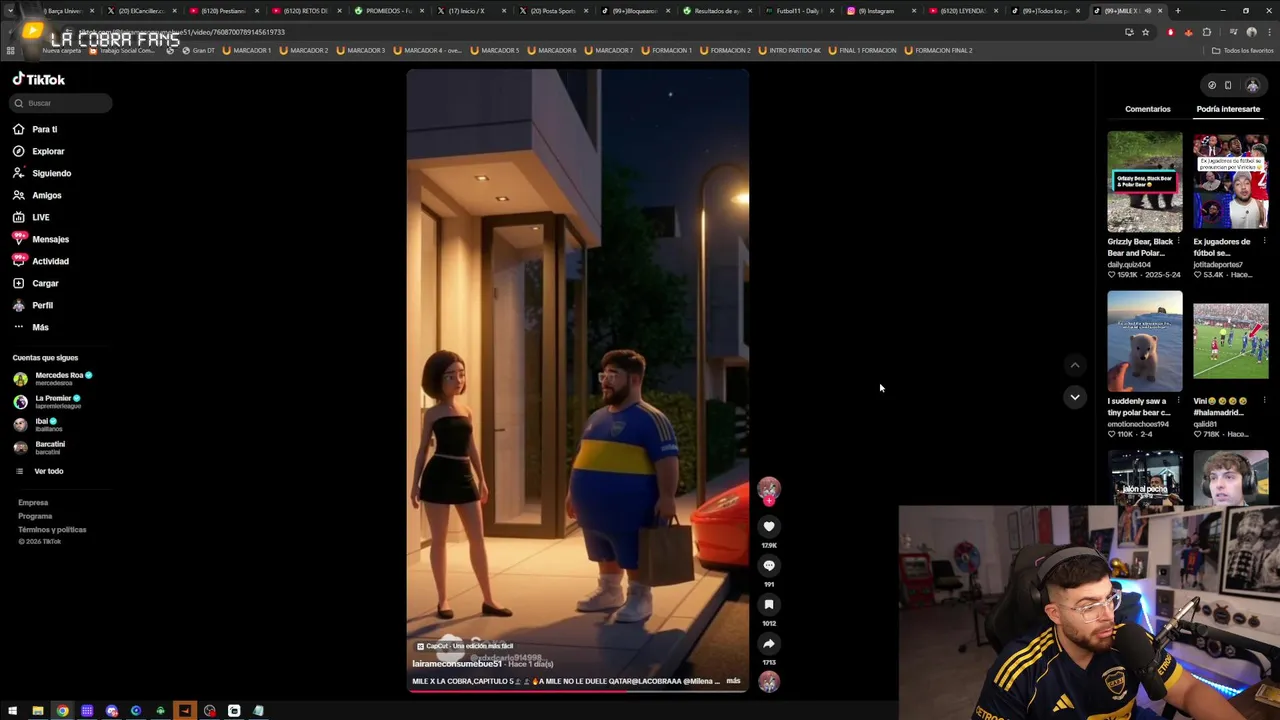Open CapCut Una edición más fácil tag
This screenshot has width=1280, height=720.
click(465, 646)
